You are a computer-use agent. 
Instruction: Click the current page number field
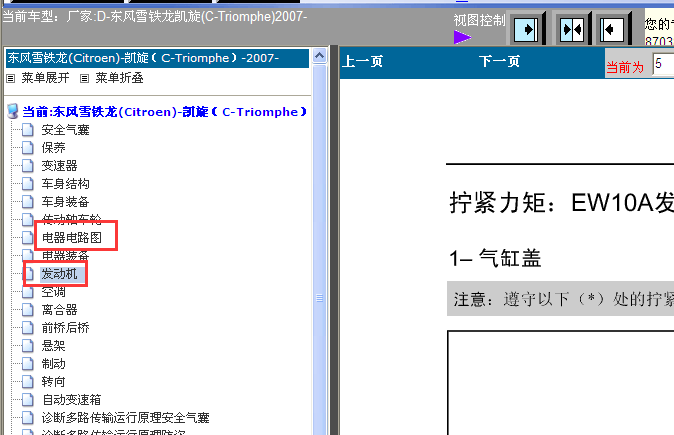(x=663, y=64)
